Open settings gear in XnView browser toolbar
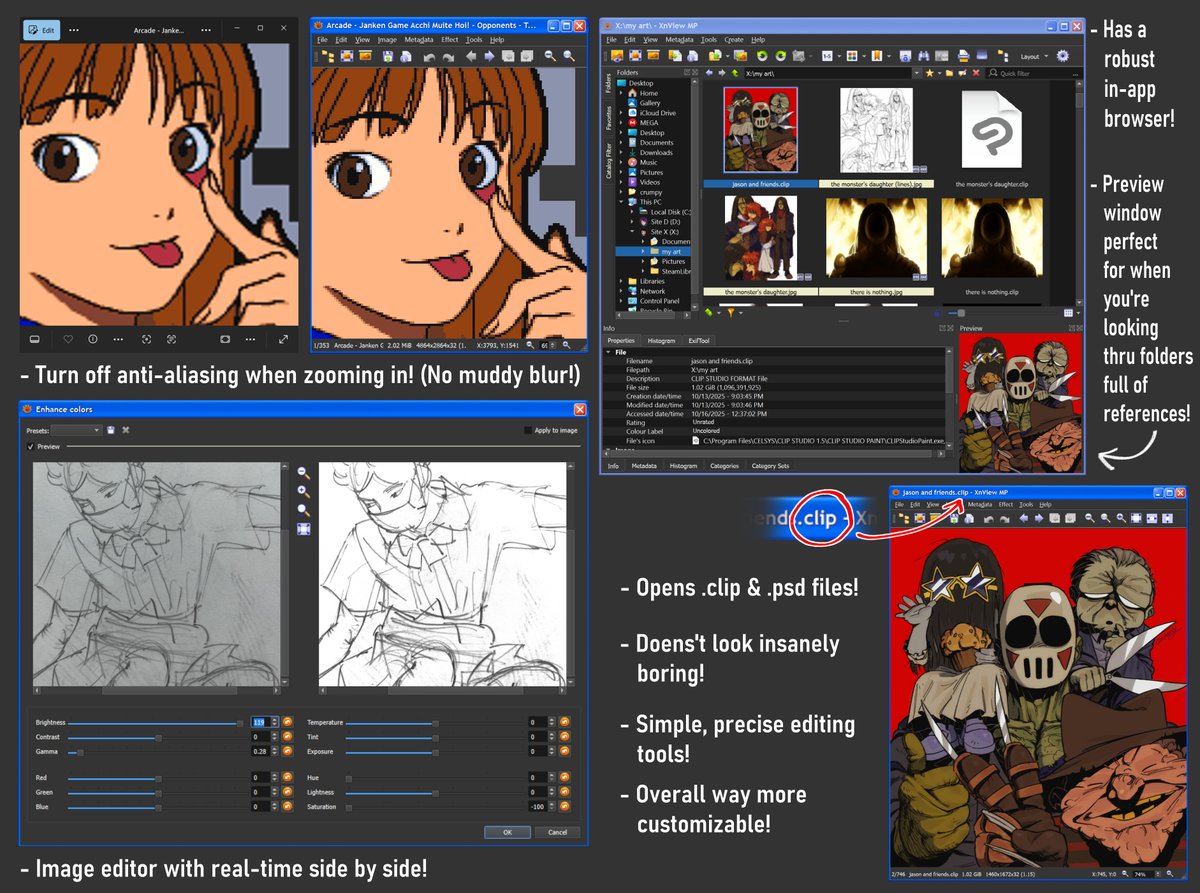 point(1062,56)
